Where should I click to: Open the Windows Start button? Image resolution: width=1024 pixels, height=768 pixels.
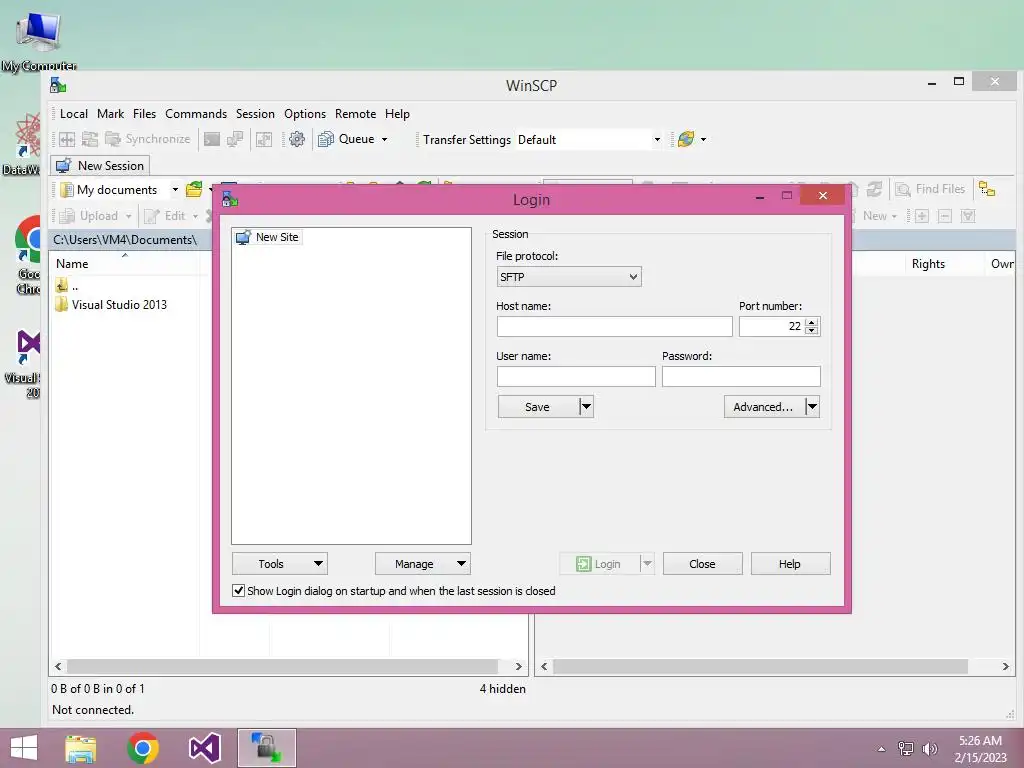click(x=24, y=748)
